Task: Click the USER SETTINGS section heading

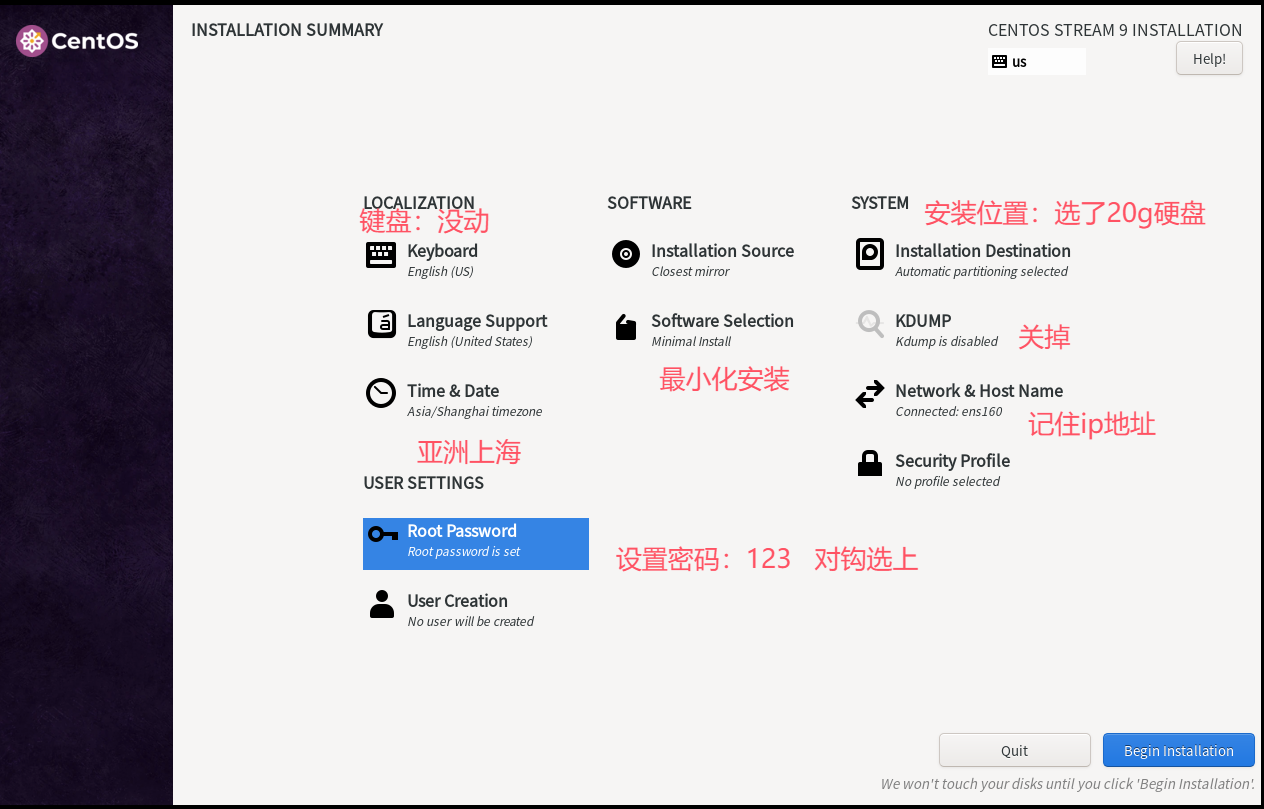Action: click(423, 483)
